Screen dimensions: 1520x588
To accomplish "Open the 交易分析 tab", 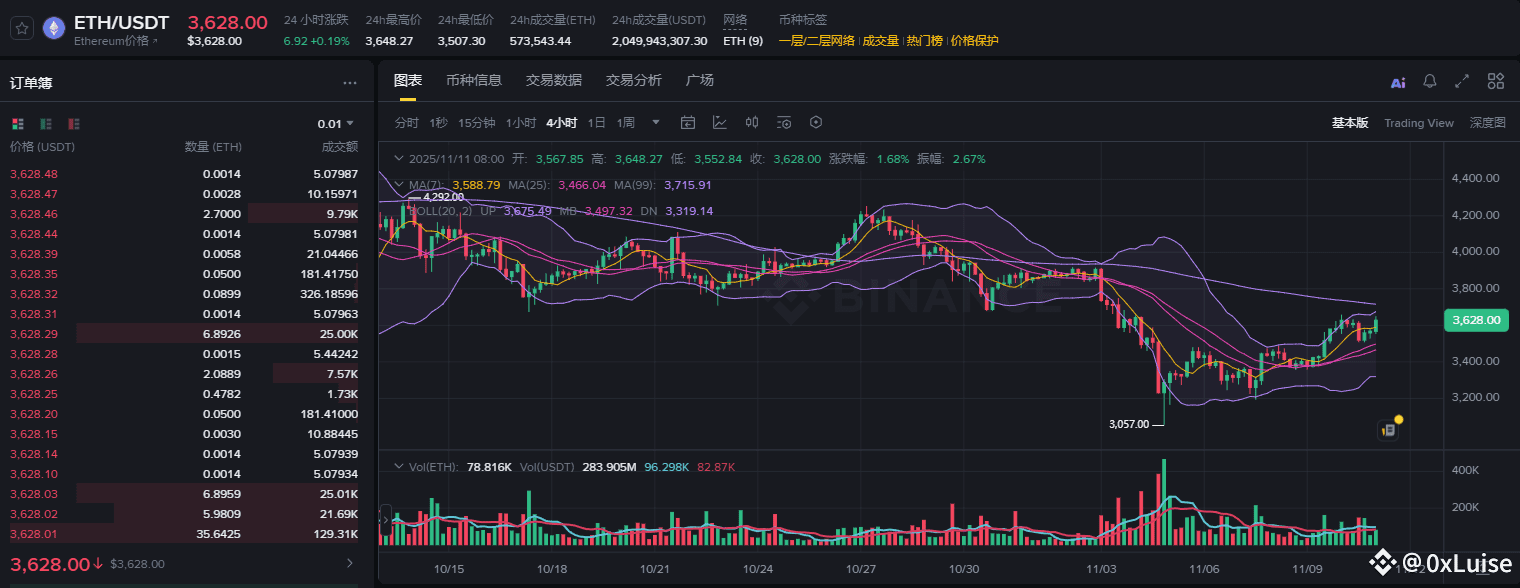I will point(634,80).
